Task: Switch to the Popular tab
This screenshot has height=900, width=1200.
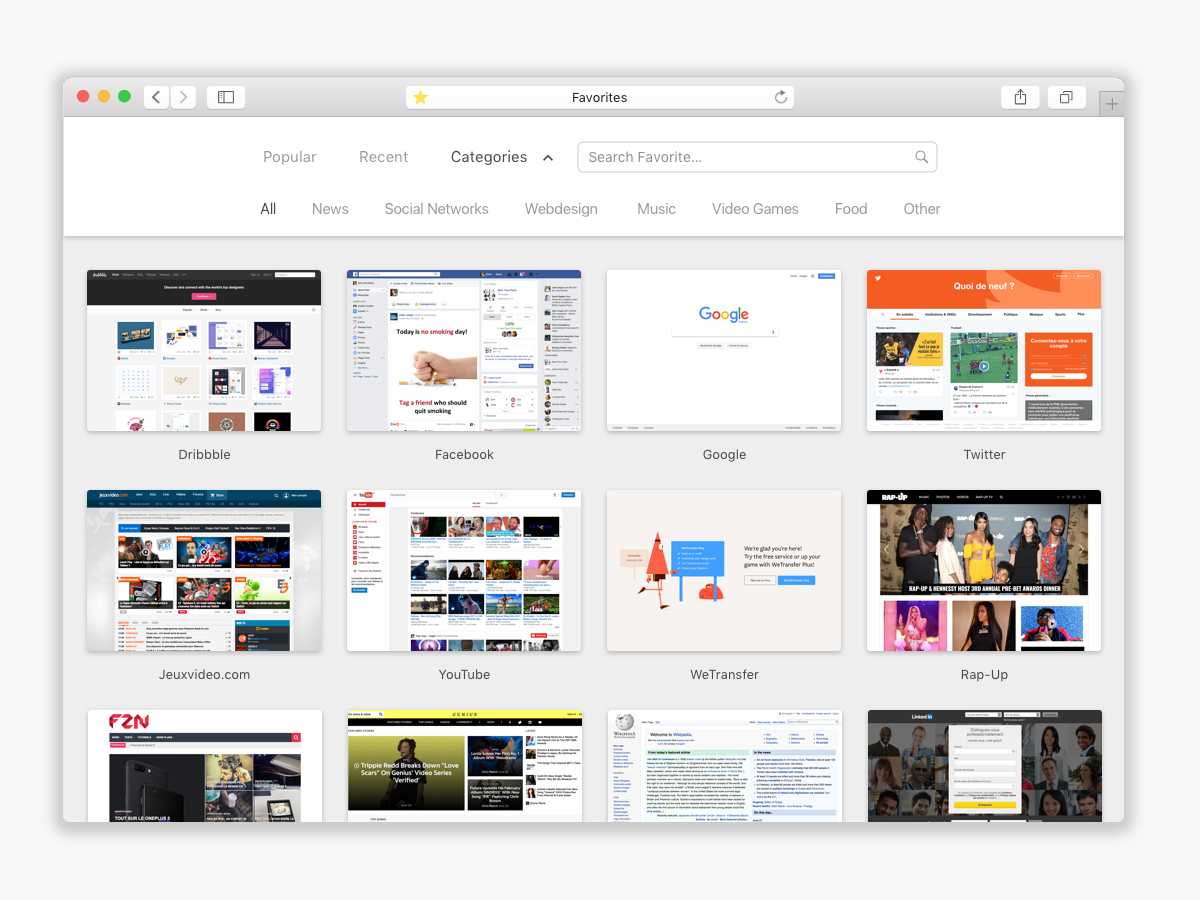Action: [x=290, y=157]
